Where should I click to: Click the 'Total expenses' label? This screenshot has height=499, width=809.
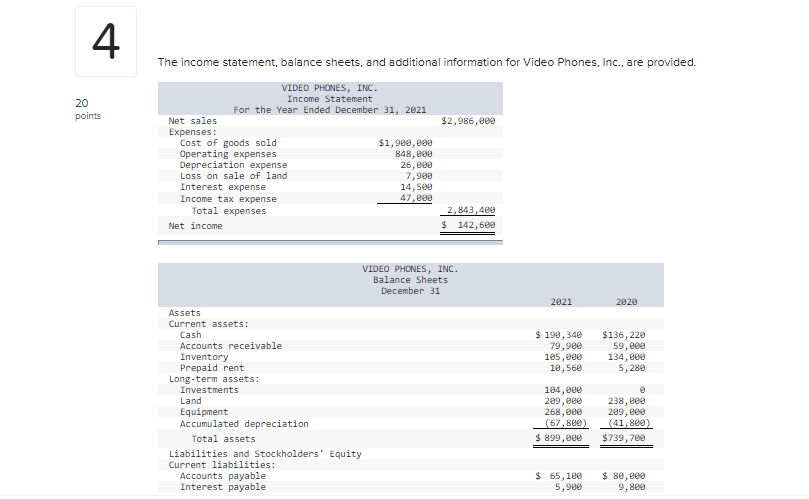tap(229, 211)
